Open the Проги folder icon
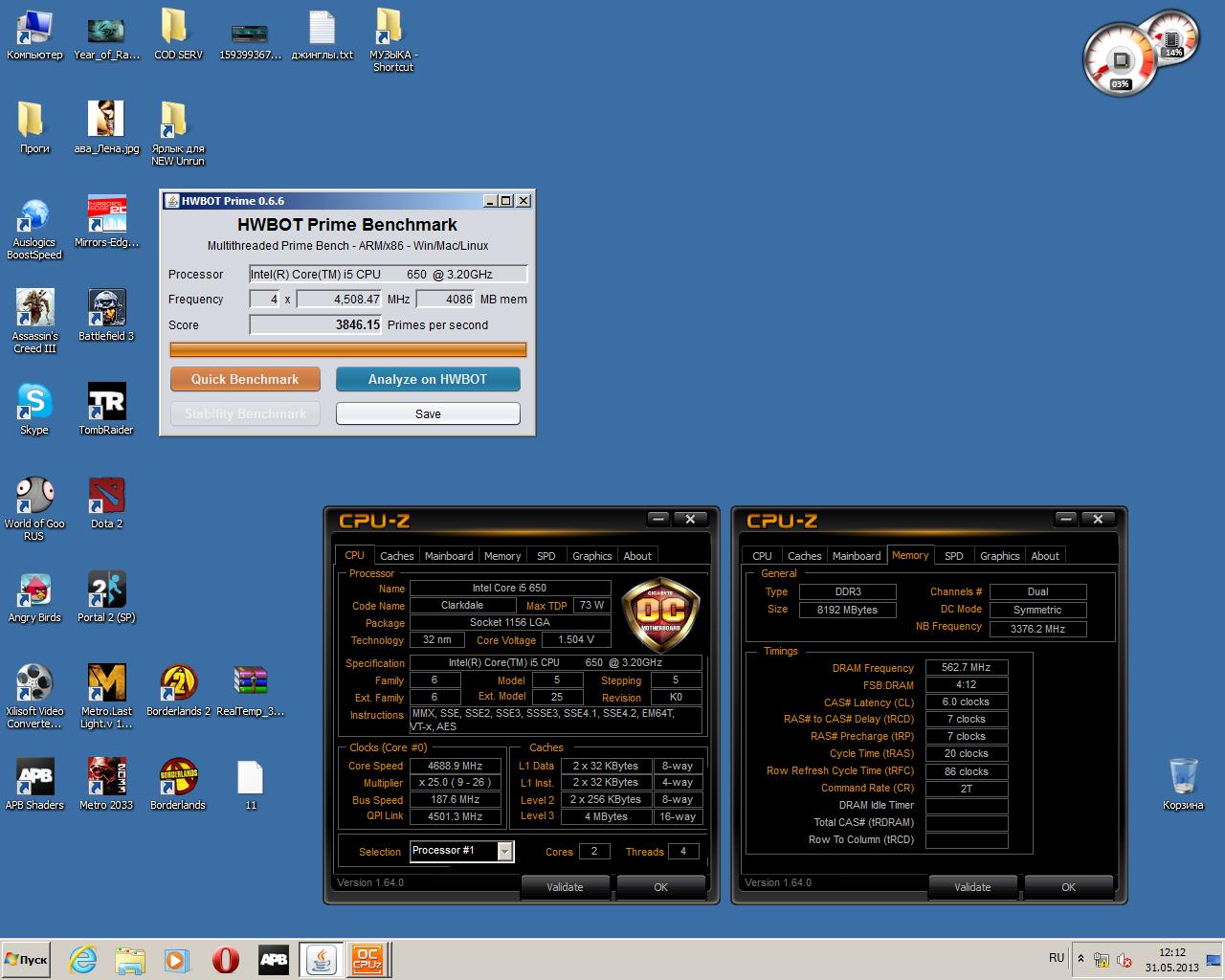 (34, 128)
